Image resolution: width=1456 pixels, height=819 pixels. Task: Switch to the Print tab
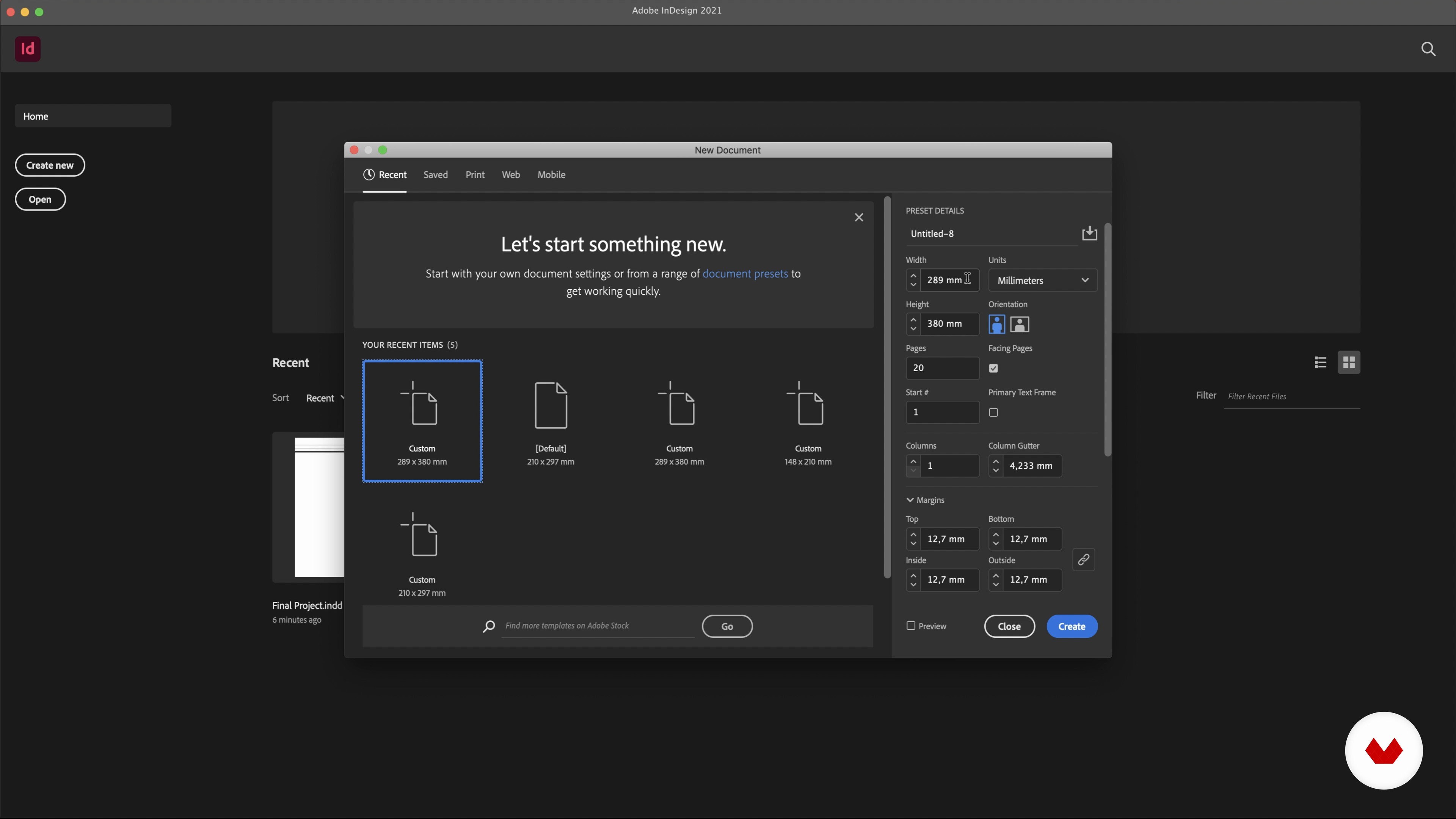point(475,175)
